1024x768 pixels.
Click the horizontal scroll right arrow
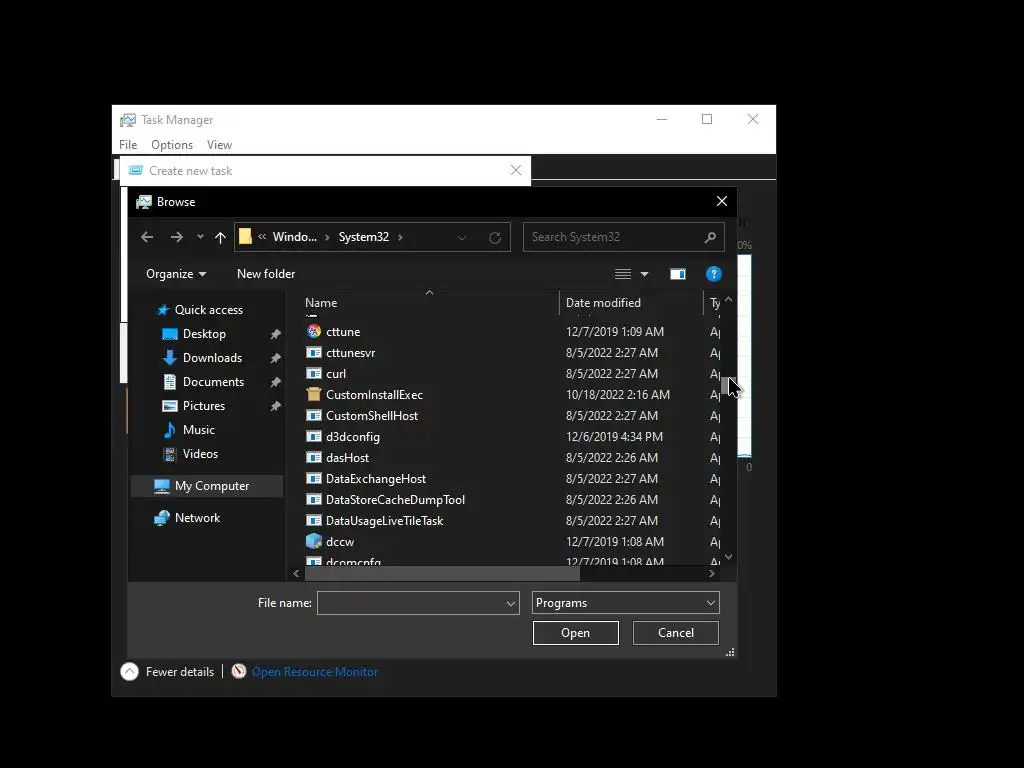[712, 573]
